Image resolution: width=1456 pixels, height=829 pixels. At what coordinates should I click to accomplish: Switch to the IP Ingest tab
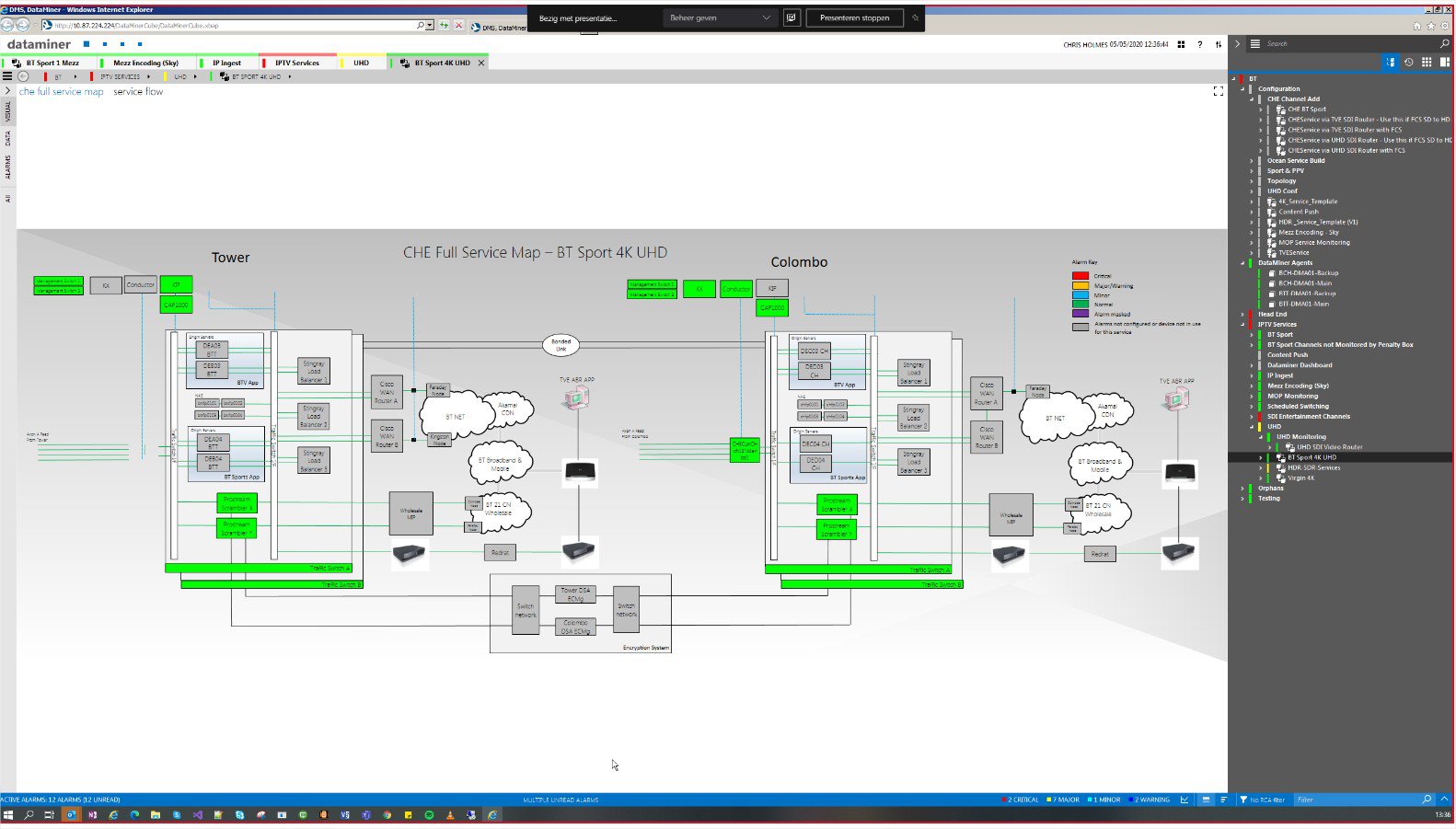click(226, 63)
